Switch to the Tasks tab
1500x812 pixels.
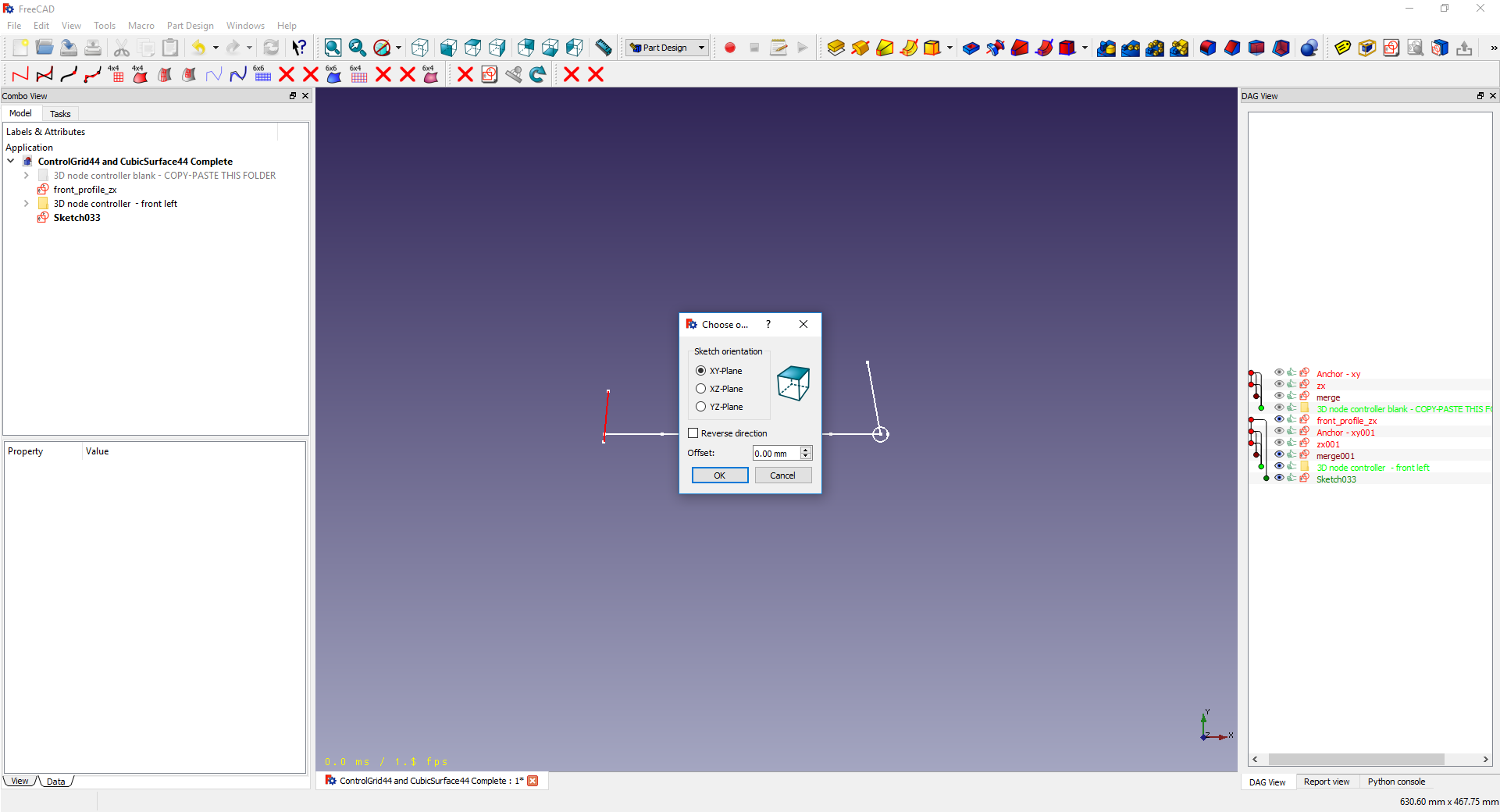click(60, 114)
